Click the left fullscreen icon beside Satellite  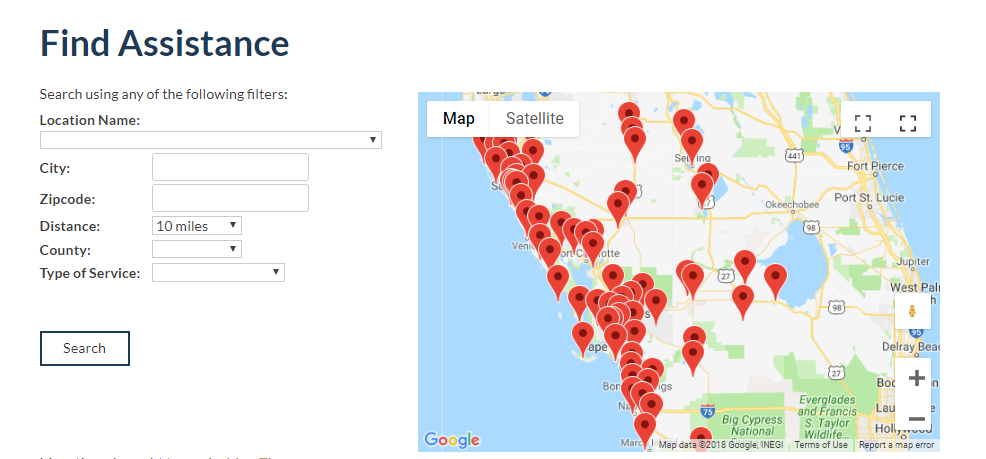point(863,123)
